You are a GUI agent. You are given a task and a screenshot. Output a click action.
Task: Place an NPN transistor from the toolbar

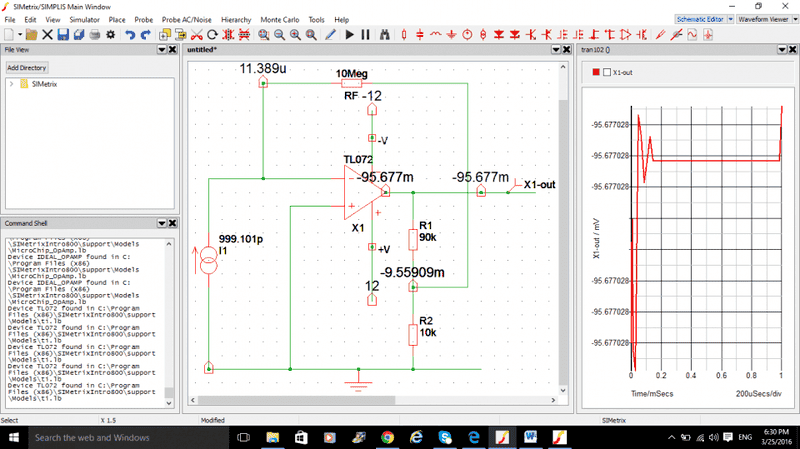531,35
